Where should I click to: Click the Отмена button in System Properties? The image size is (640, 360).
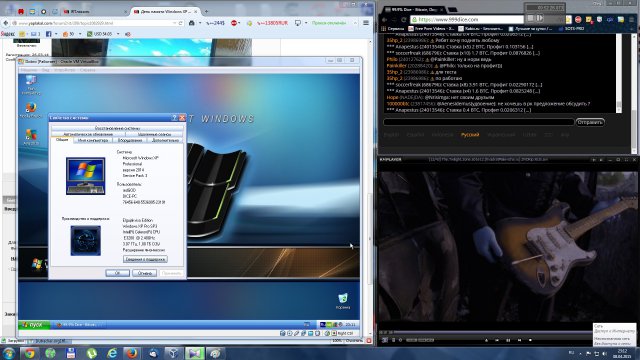pos(144,273)
